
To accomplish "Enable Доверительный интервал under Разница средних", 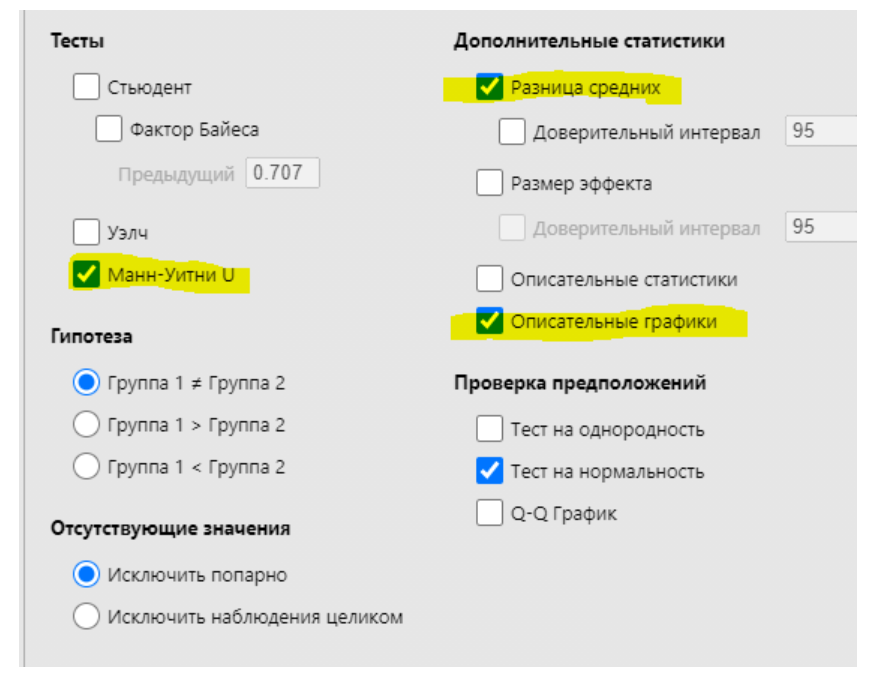I will click(x=512, y=132).
